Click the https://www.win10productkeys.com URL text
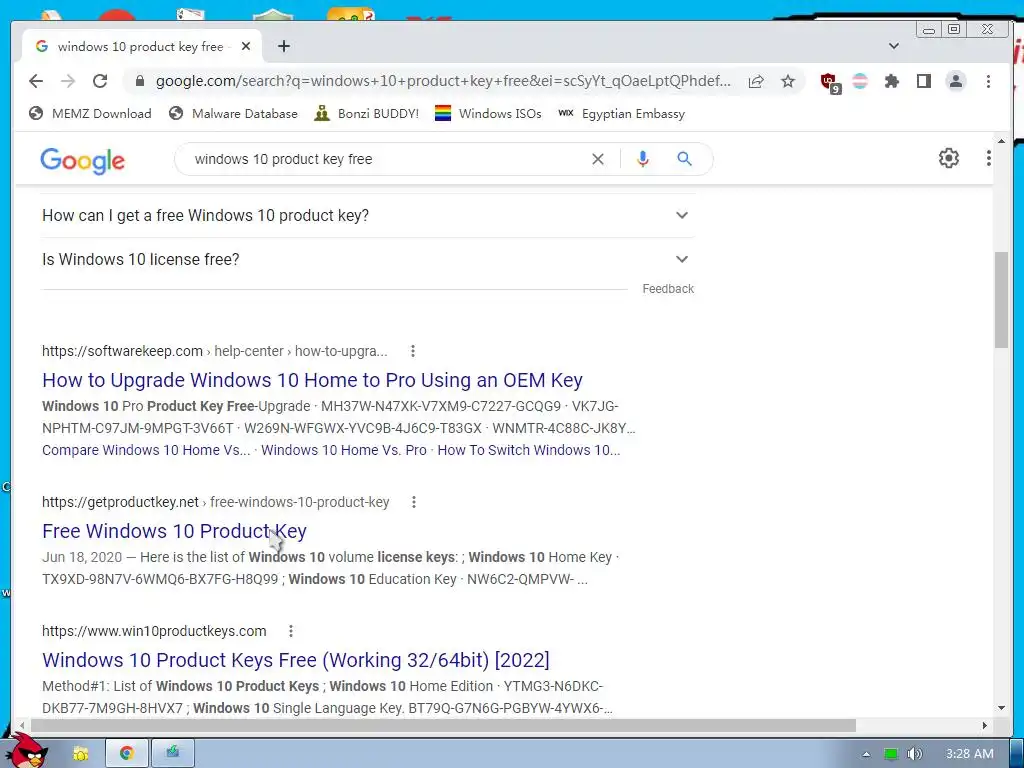1024x768 pixels. [x=154, y=631]
